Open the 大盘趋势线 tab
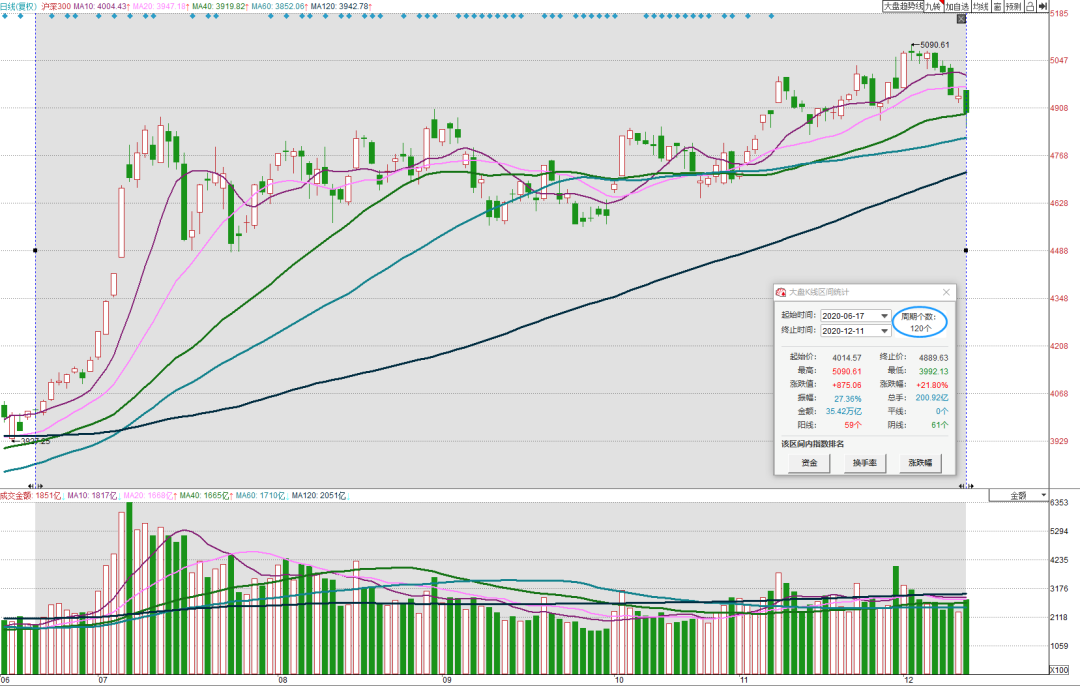Viewport: 1080px width, 686px height. point(903,6)
